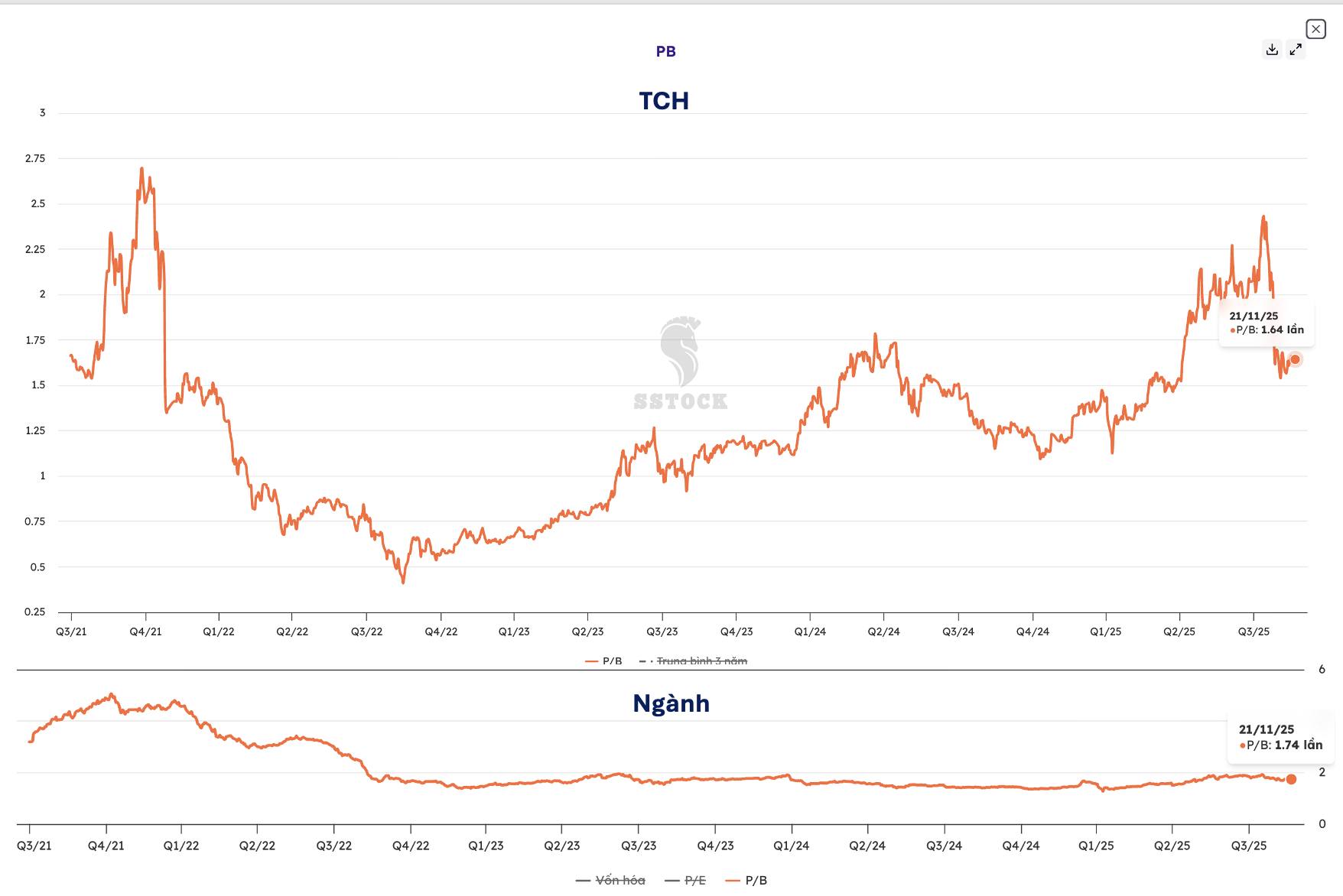Viewport: 1343px width, 896px height.
Task: Show the 'Vốn hóa' series in Ngành chart
Action: [611, 881]
